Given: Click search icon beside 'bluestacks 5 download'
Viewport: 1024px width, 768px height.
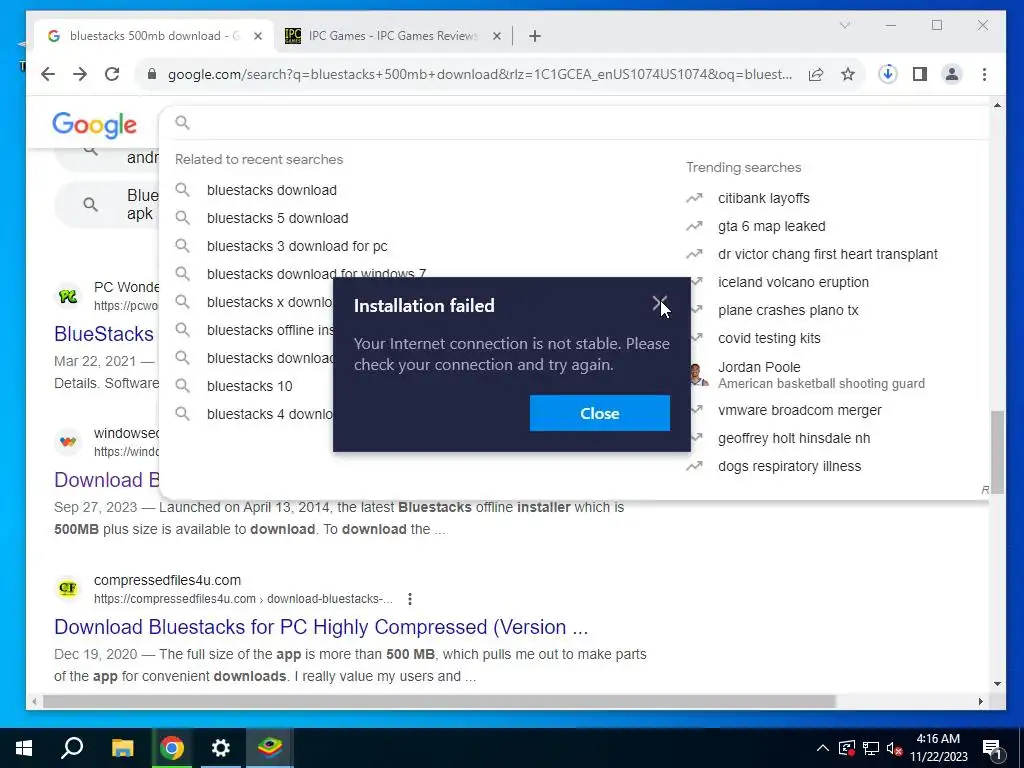Looking at the screenshot, I should (x=182, y=218).
